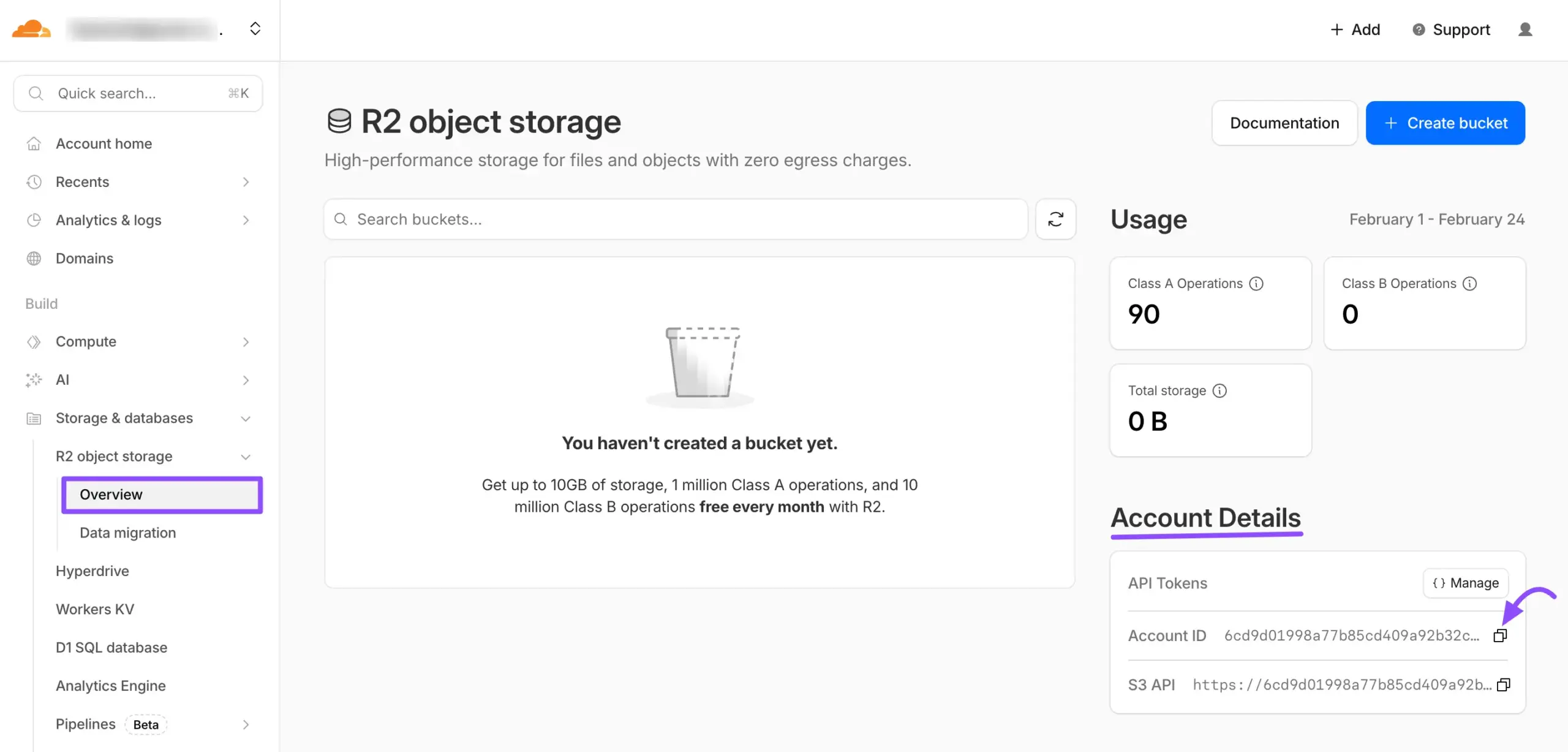
Task: Click the Cloudflare logo
Action: 31,29
